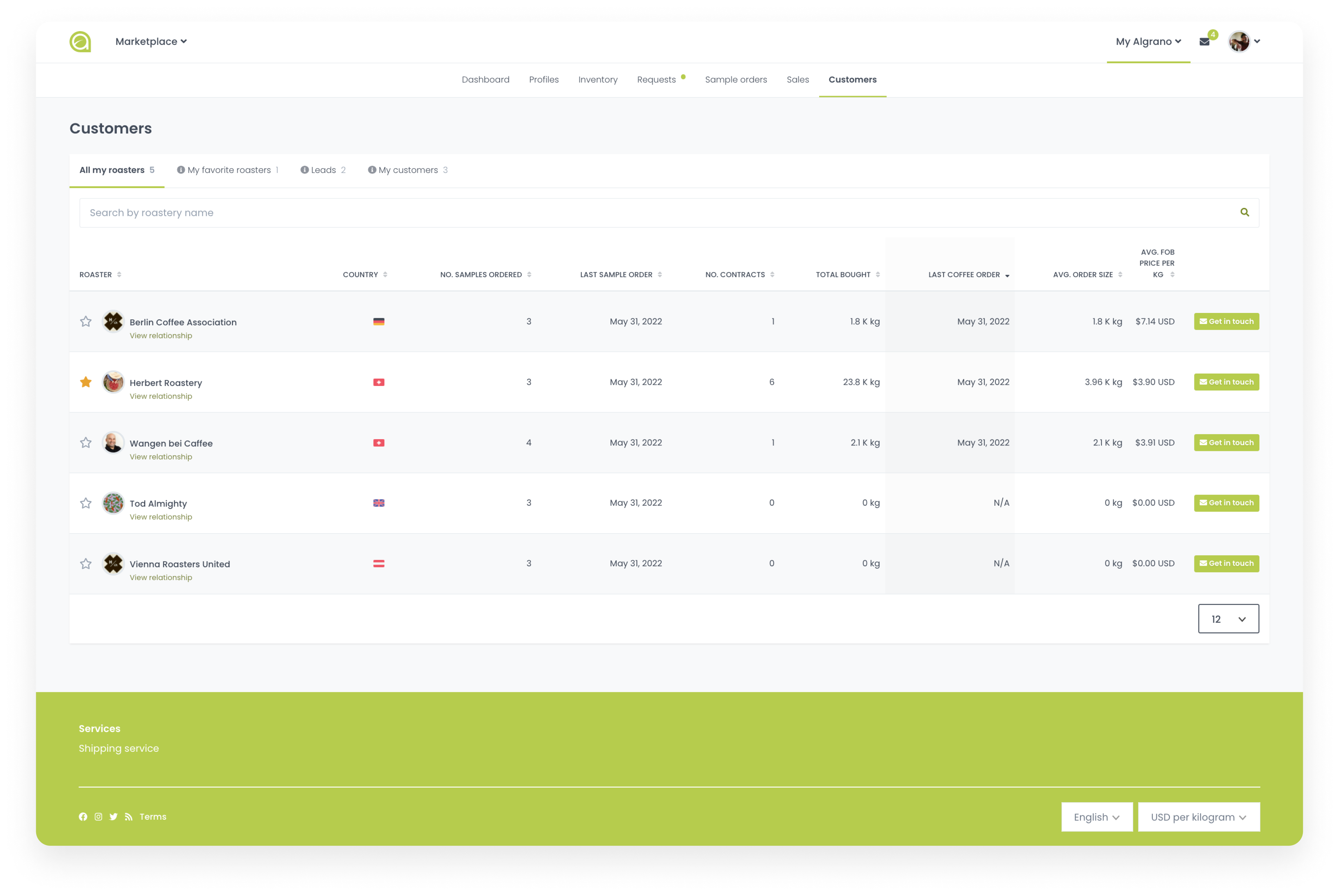The height and width of the screenshot is (896, 1339).
Task: Click info icon beside My customers
Action: point(372,170)
